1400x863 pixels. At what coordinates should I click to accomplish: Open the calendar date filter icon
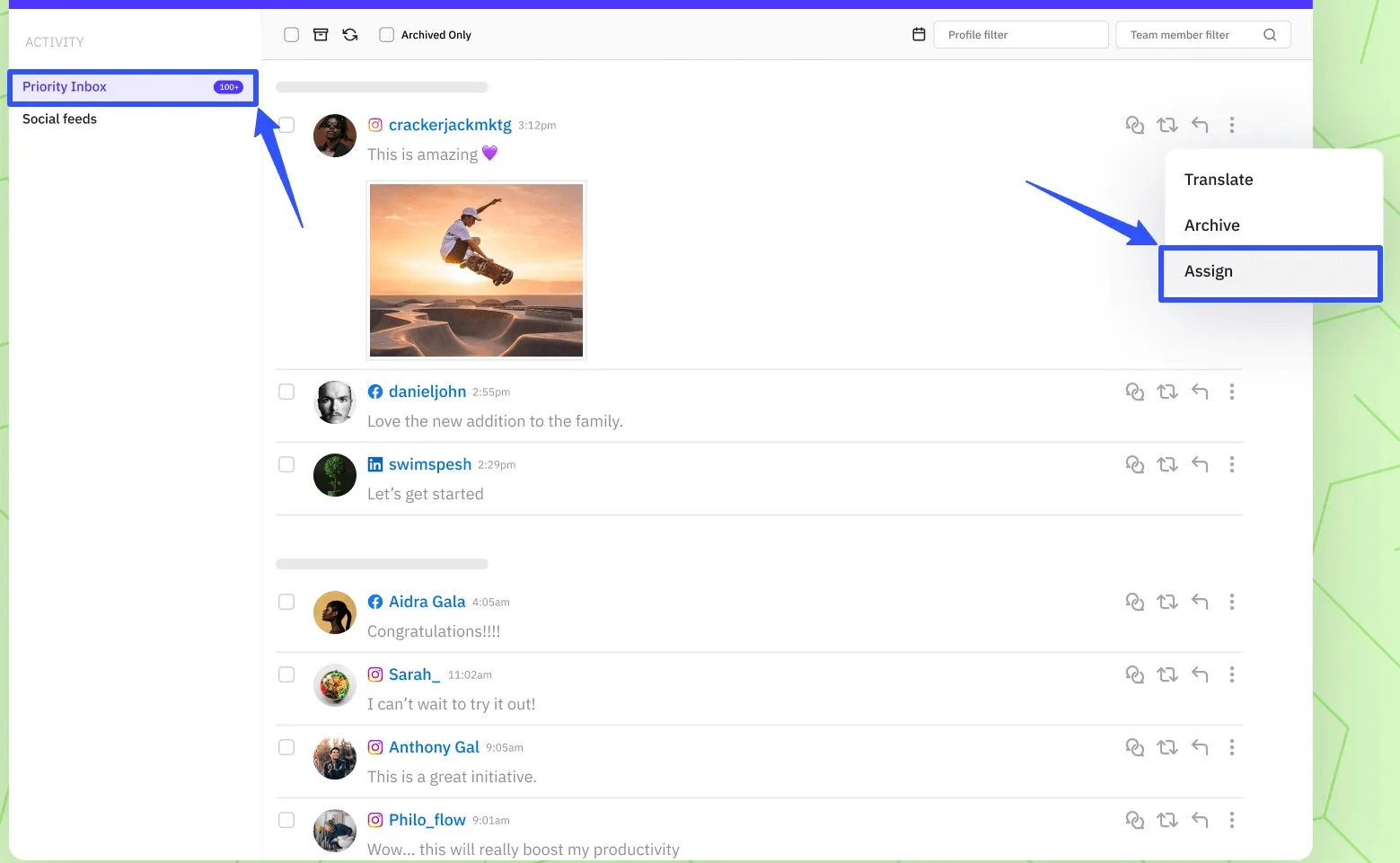click(x=918, y=34)
